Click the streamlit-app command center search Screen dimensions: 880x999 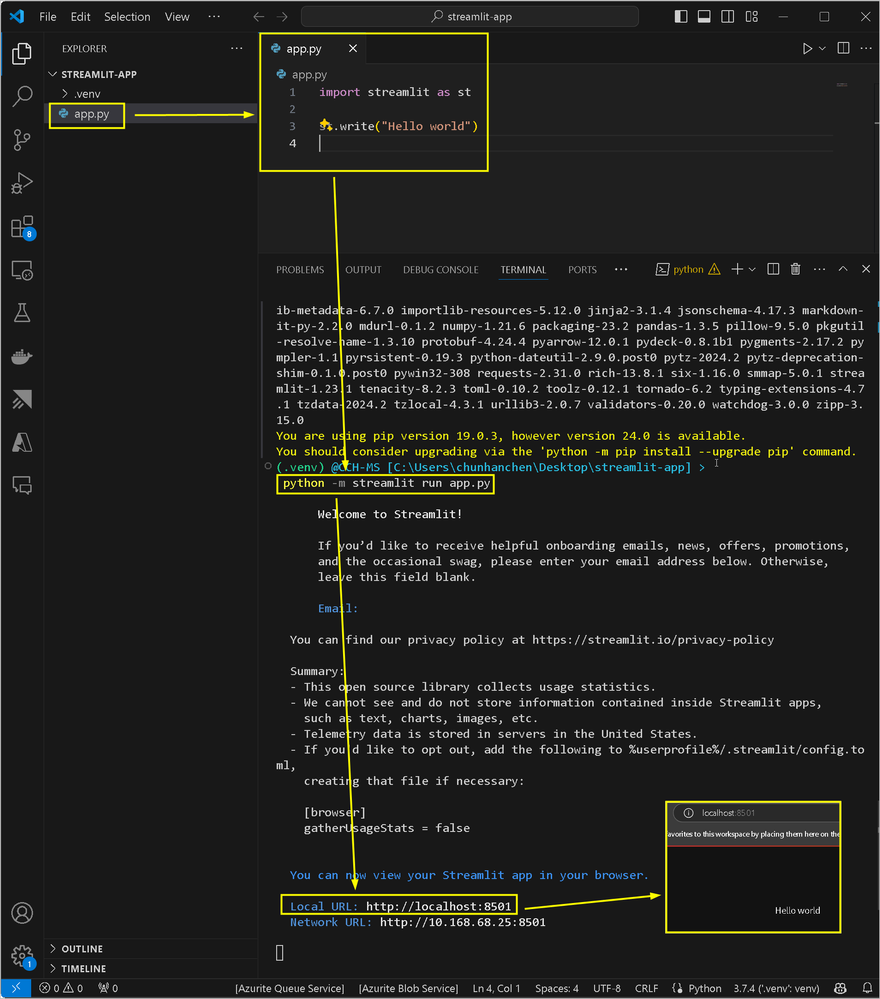click(x=470, y=17)
